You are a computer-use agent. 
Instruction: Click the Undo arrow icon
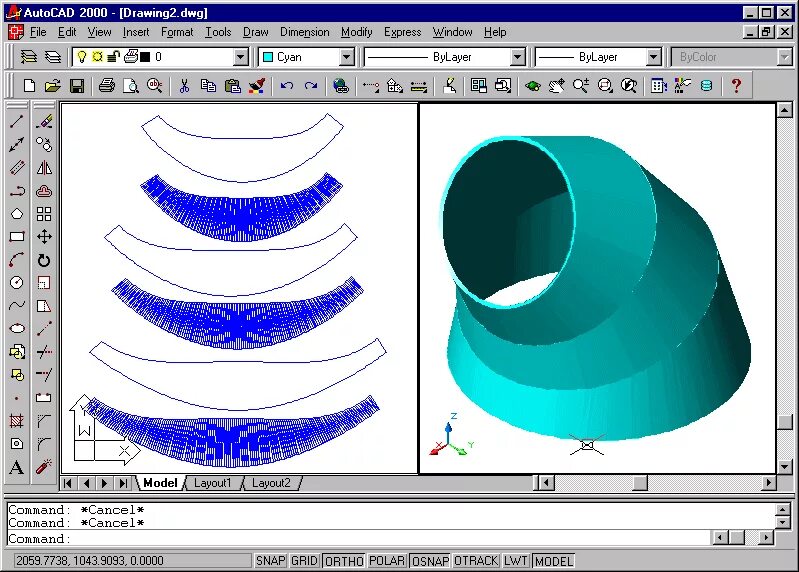coord(287,86)
